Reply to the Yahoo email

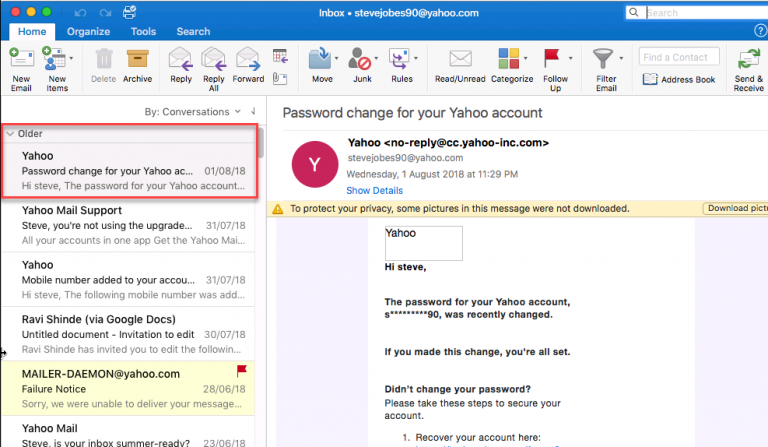point(181,65)
